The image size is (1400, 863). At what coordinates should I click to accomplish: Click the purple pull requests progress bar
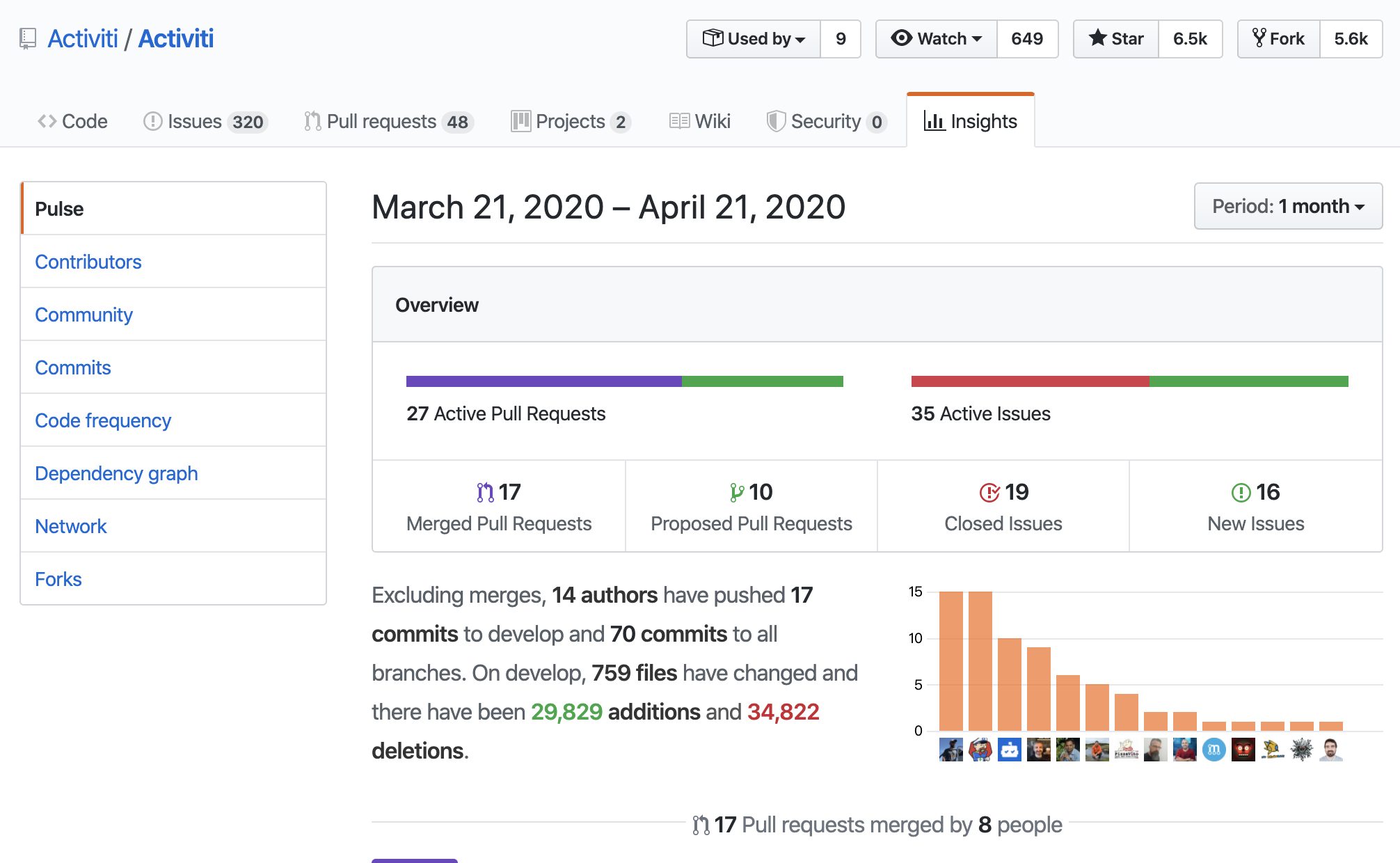point(543,381)
